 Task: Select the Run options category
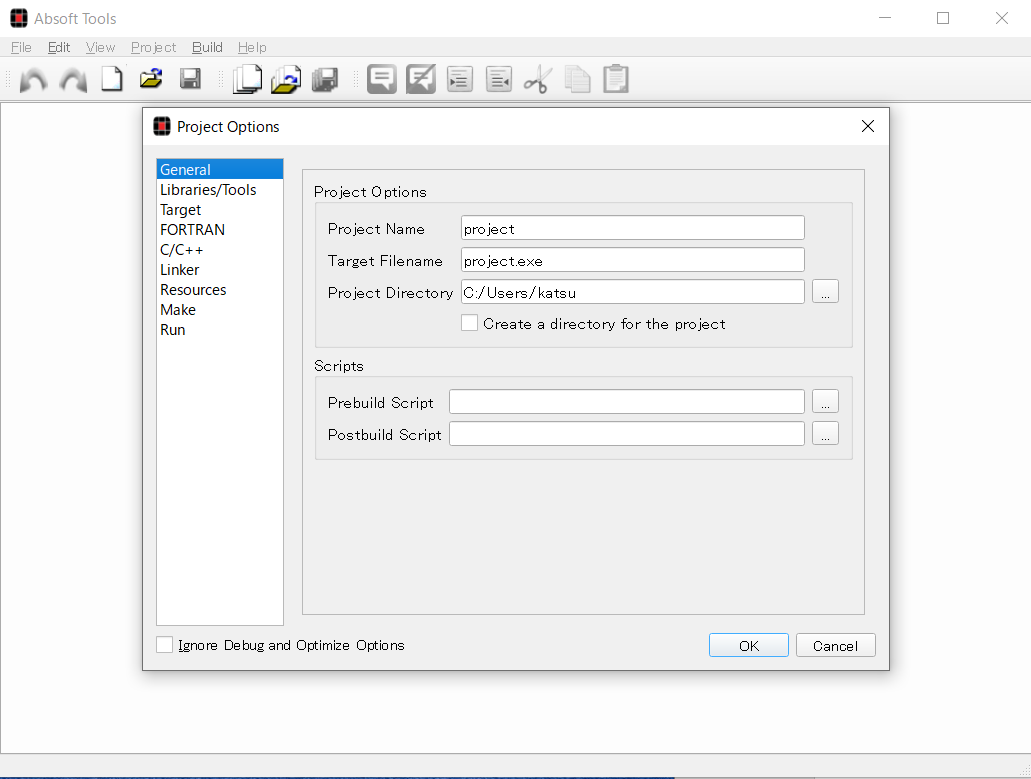[x=220, y=329]
